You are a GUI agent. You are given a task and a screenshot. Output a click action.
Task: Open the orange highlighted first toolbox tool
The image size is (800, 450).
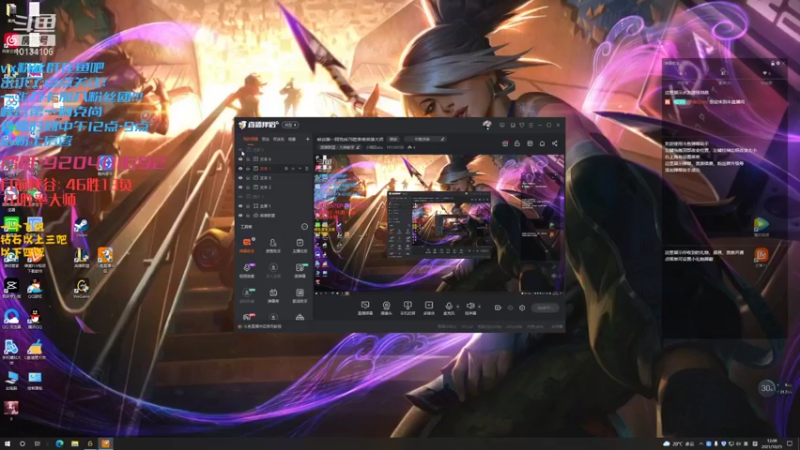[x=247, y=244]
